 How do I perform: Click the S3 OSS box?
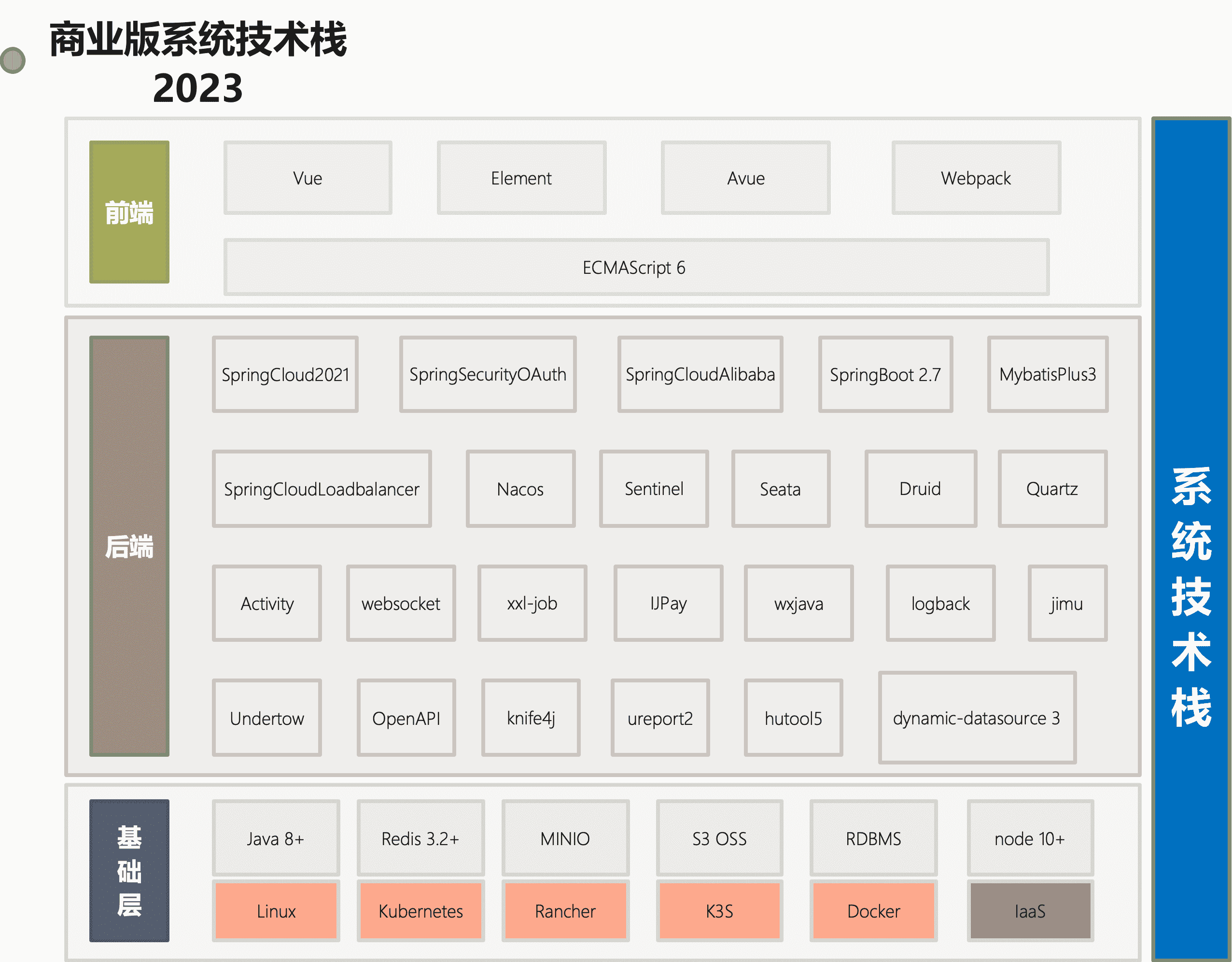[719, 838]
